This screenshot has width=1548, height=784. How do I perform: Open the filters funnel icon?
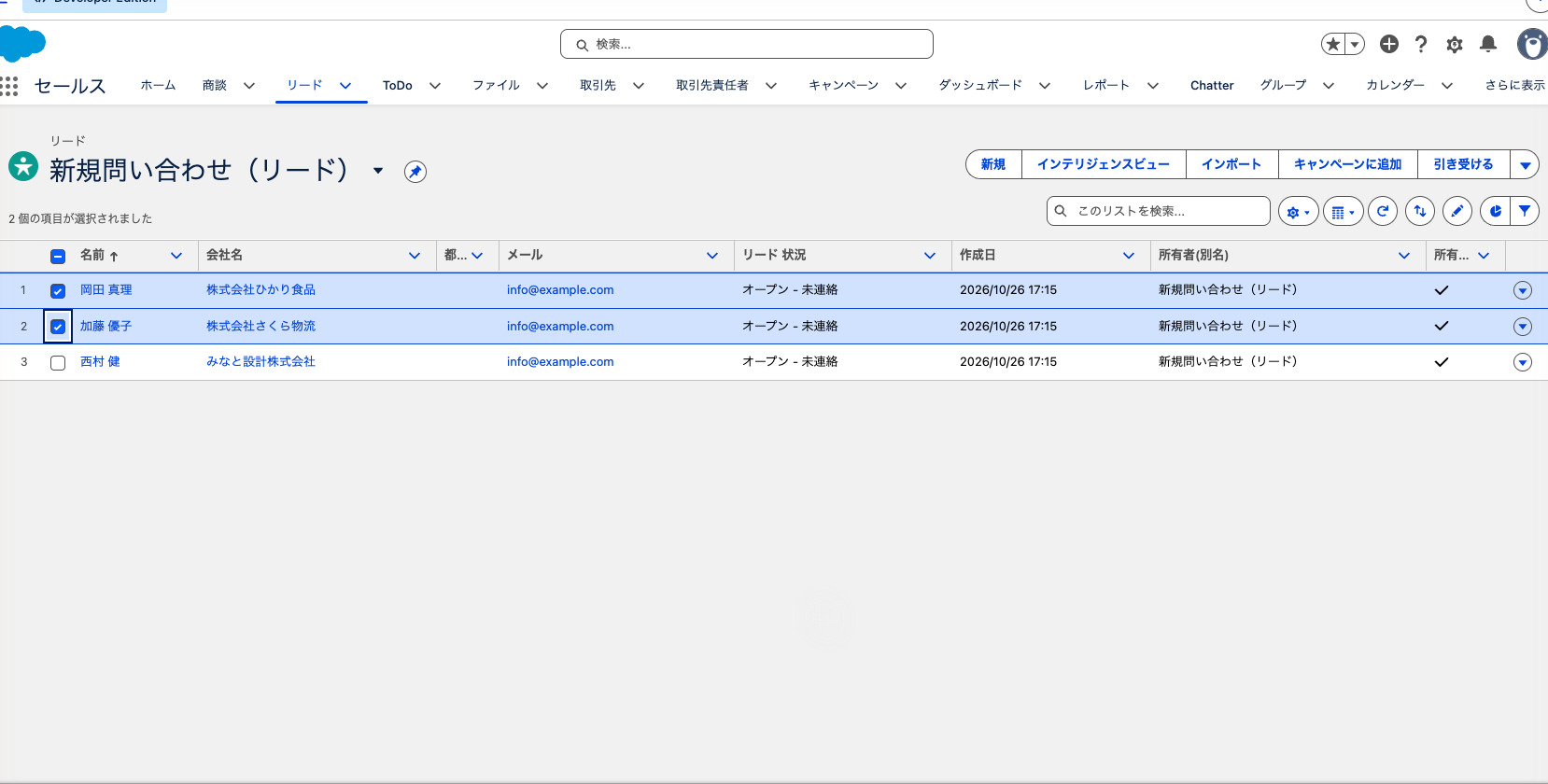1525,211
